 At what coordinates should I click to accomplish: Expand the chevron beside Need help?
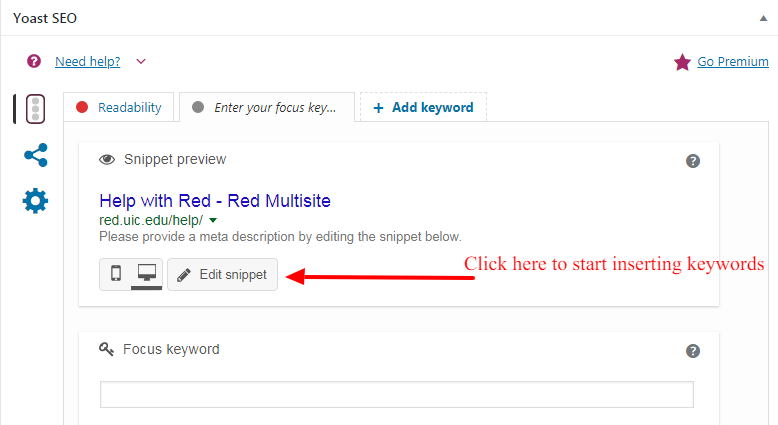[x=141, y=61]
